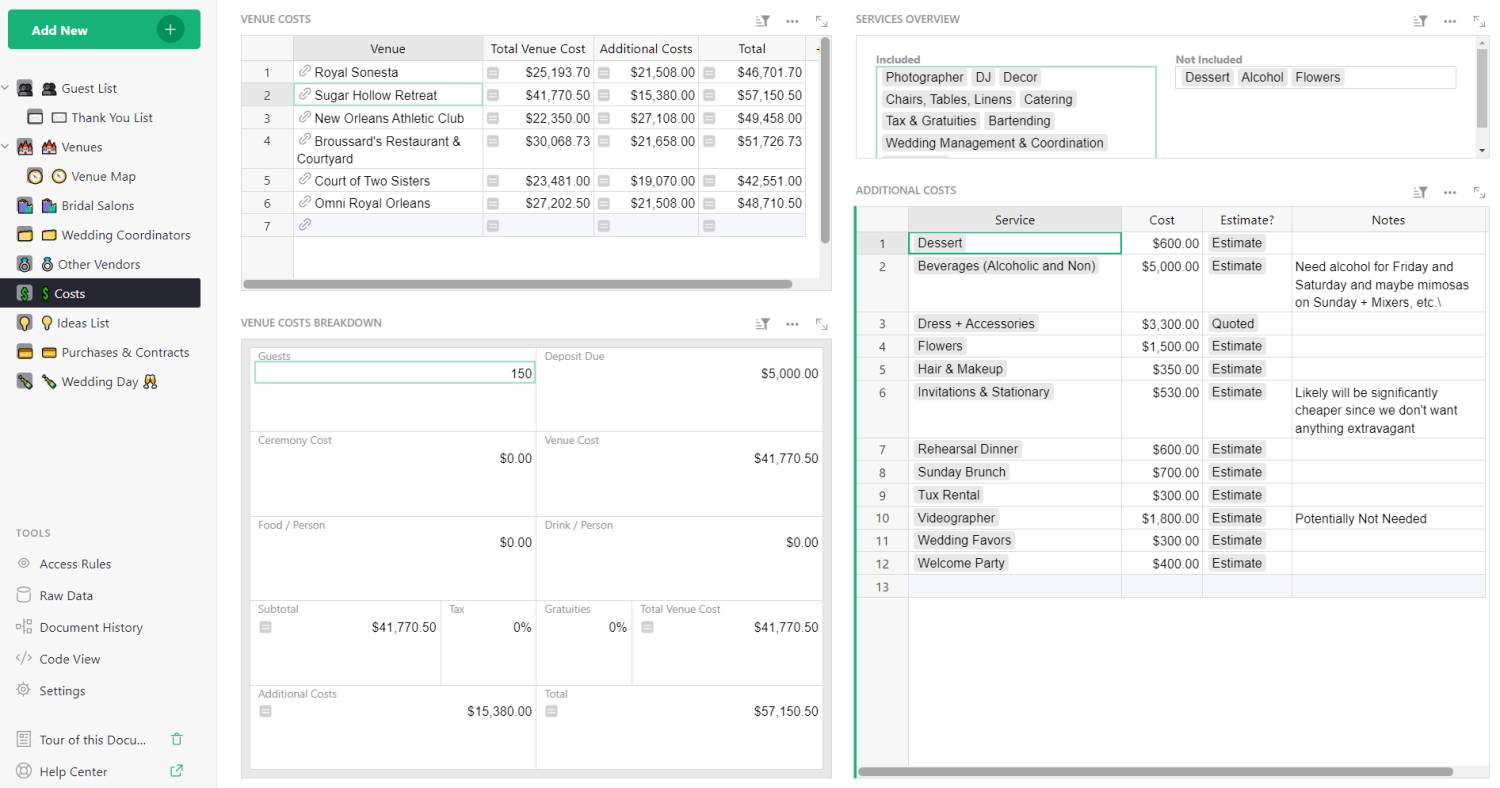
Task: Open the Wedding Coordinators page
Action: [x=125, y=235]
